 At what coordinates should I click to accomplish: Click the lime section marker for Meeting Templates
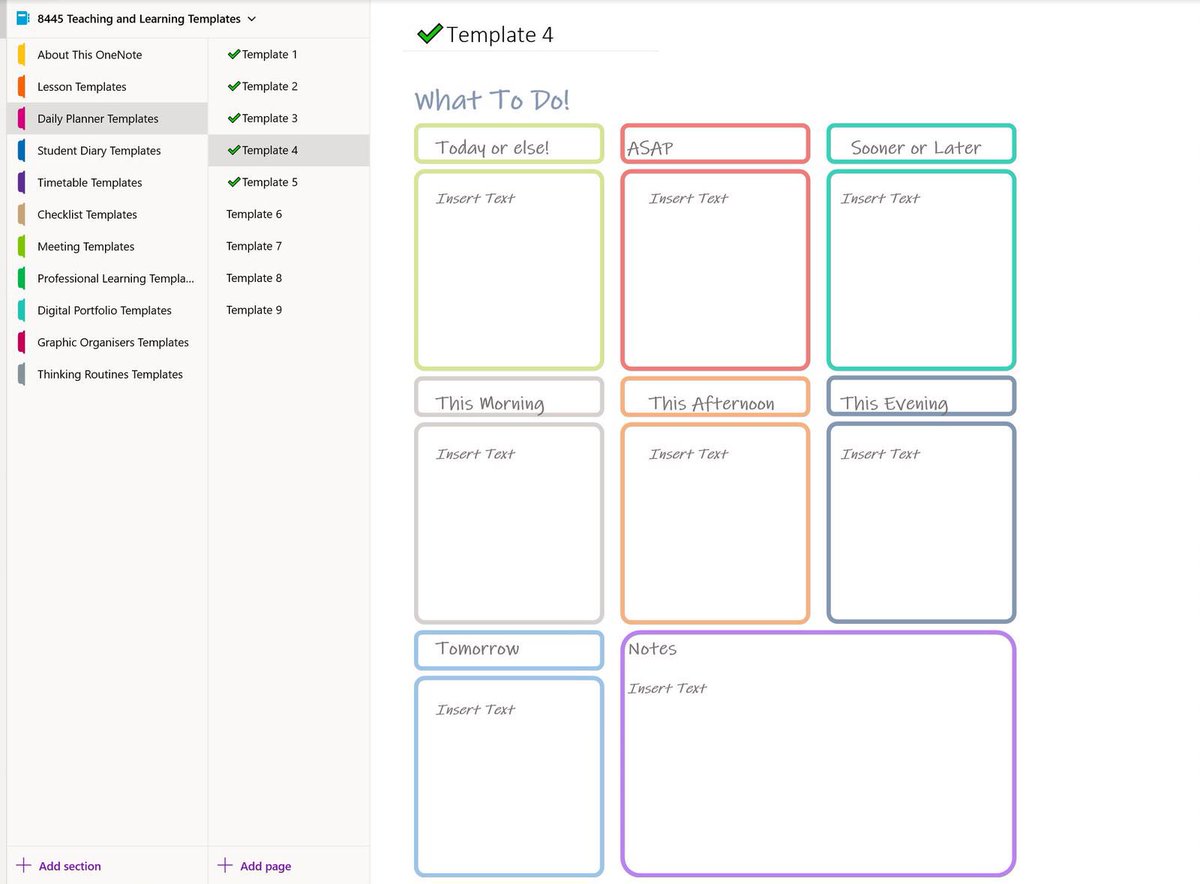point(21,247)
